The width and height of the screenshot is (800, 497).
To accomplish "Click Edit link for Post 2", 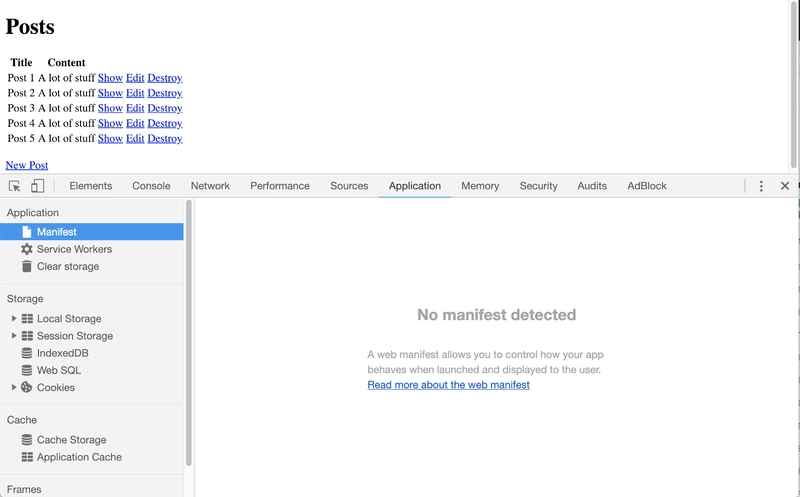I will [x=135, y=93].
